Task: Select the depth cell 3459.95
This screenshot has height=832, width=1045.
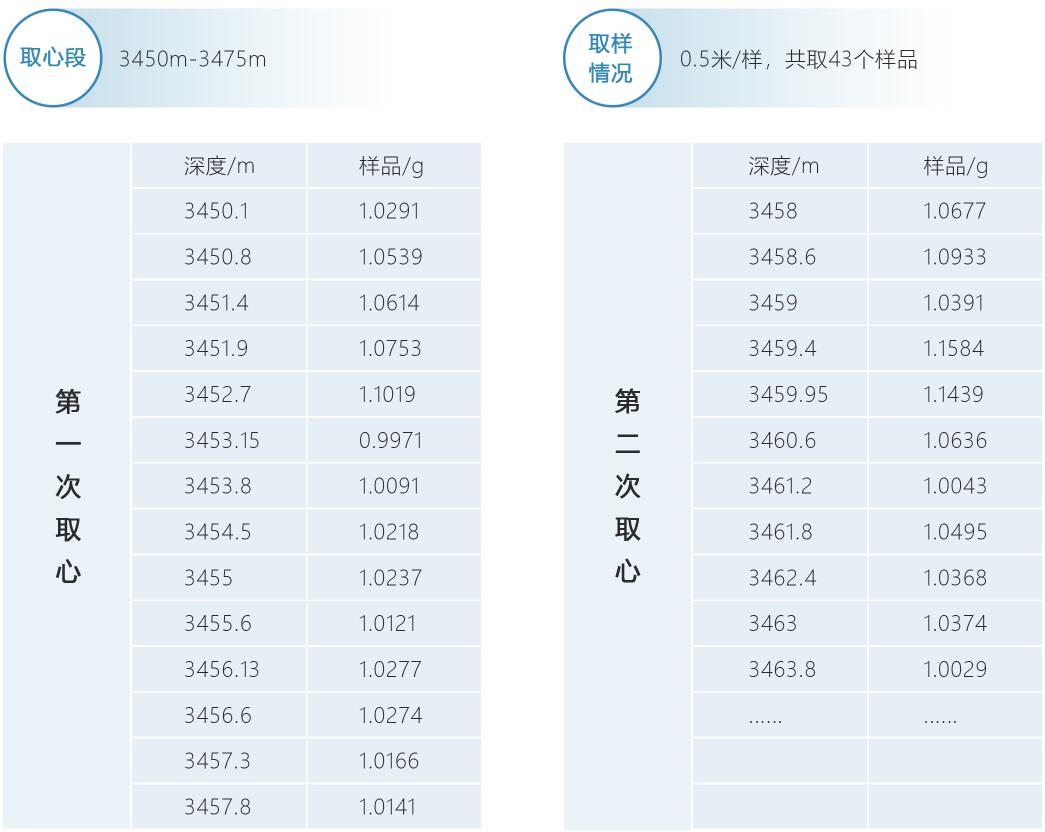Action: point(788,394)
